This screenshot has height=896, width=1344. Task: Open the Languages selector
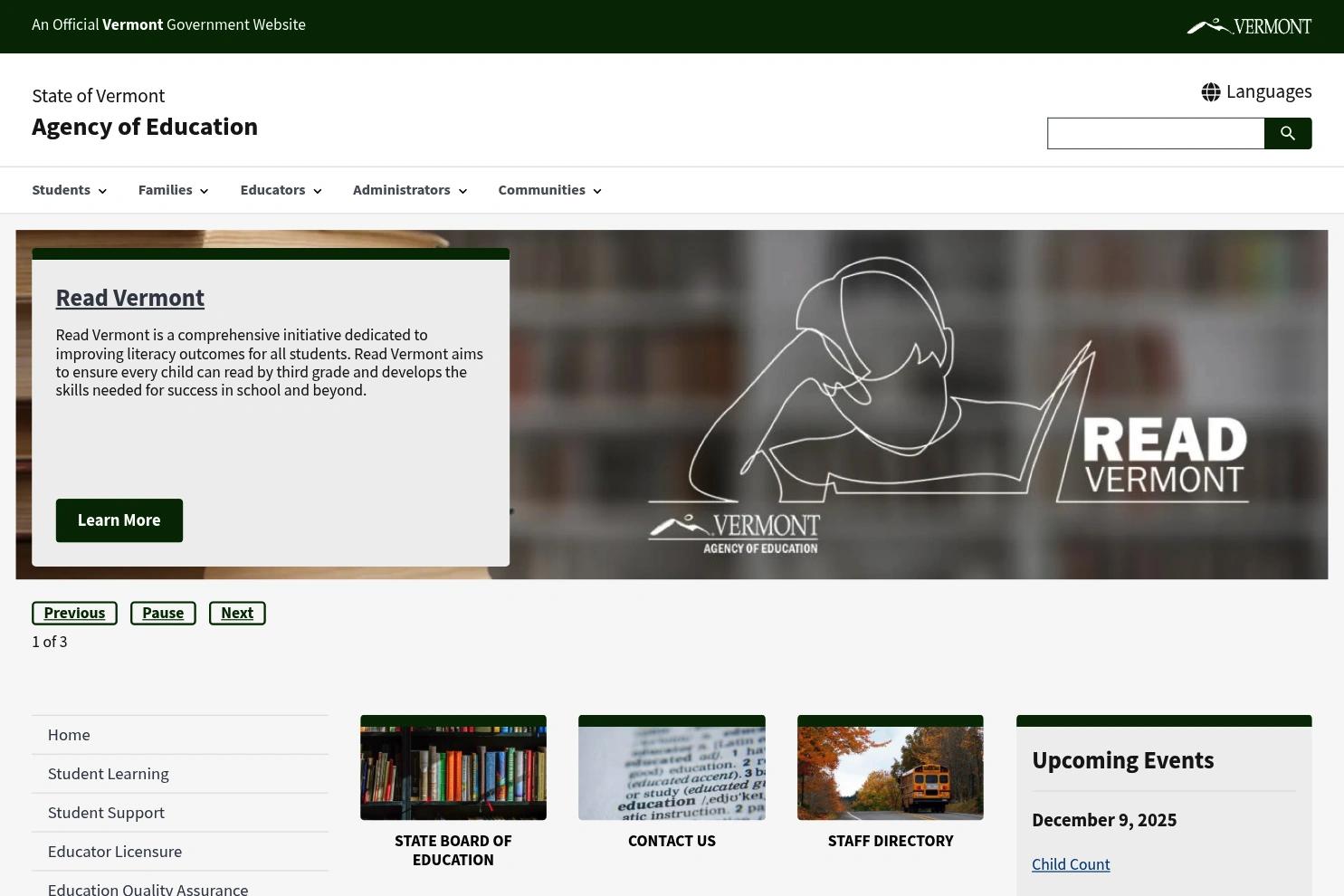coord(1256,91)
